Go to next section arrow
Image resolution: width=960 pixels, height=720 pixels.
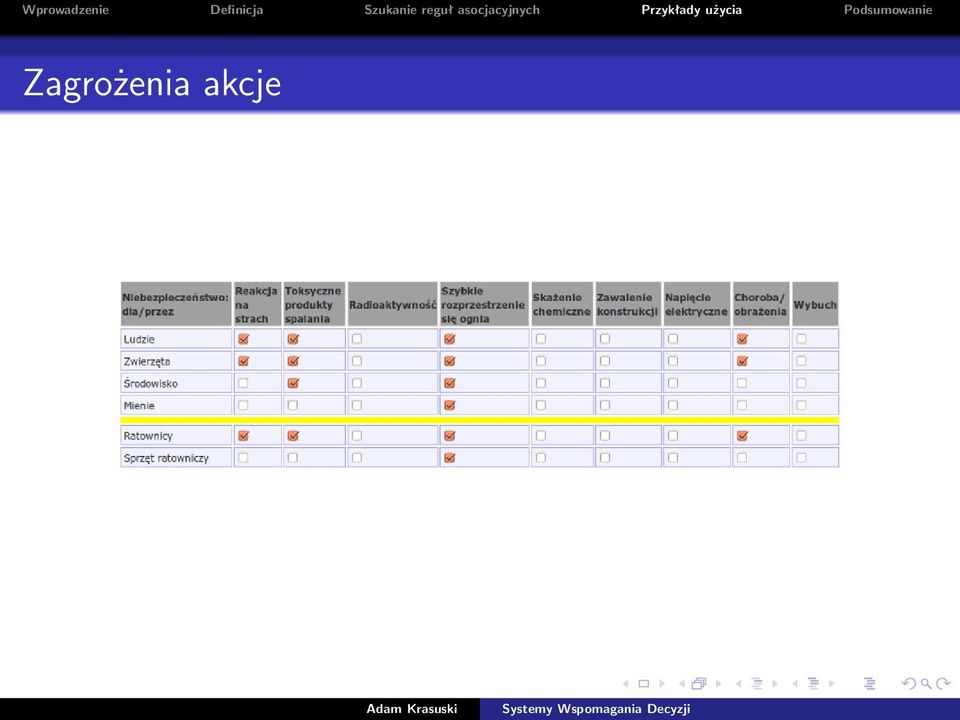tap(831, 684)
